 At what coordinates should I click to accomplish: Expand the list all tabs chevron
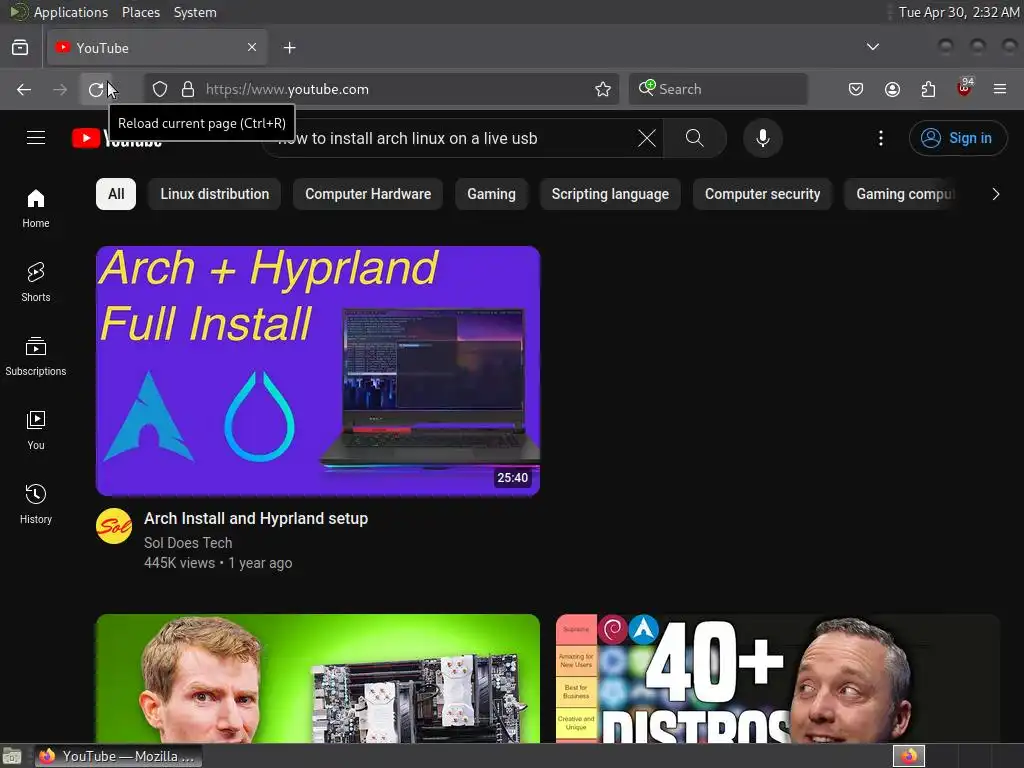872,47
